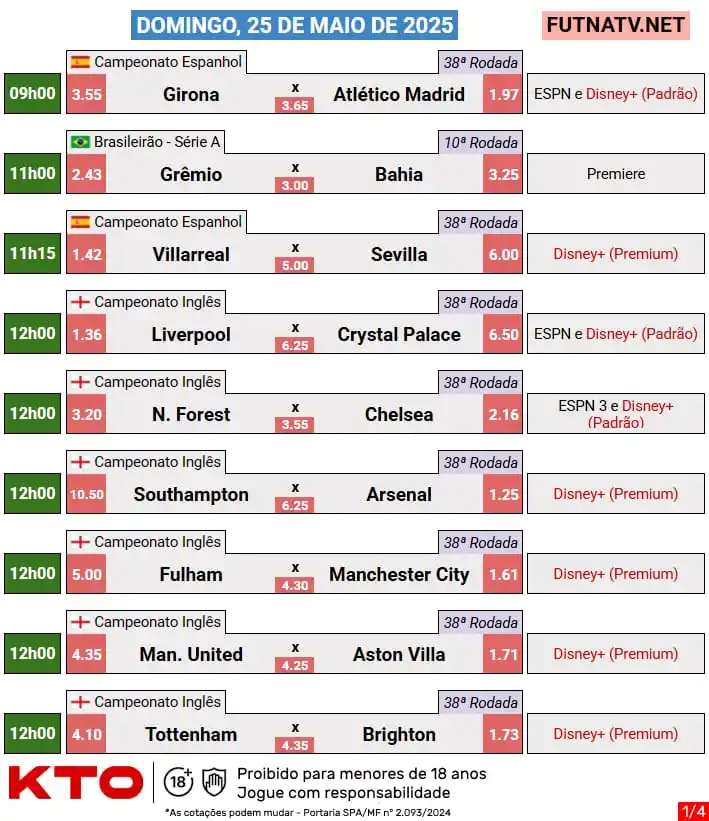Click the 10ª Rodada label

(x=481, y=142)
